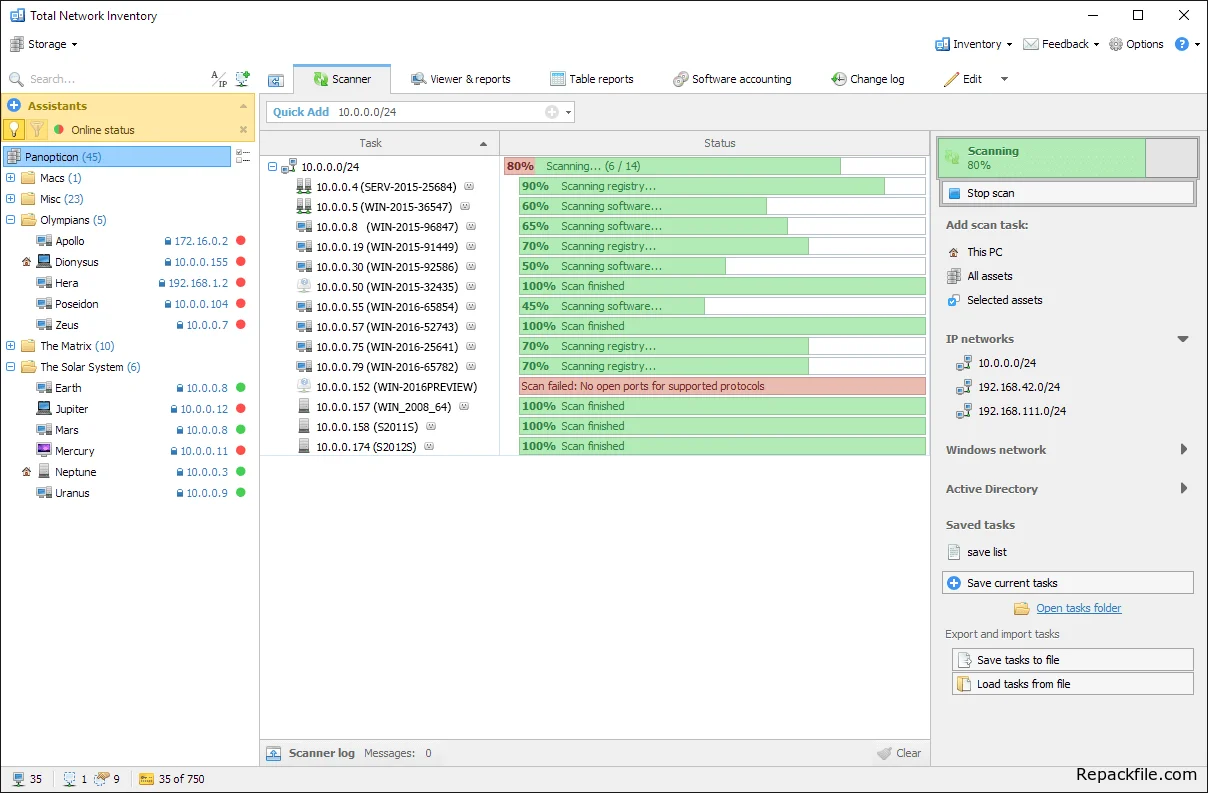1208x793 pixels.
Task: Expand The Matrix folder
Action: pyautogui.click(x=11, y=346)
